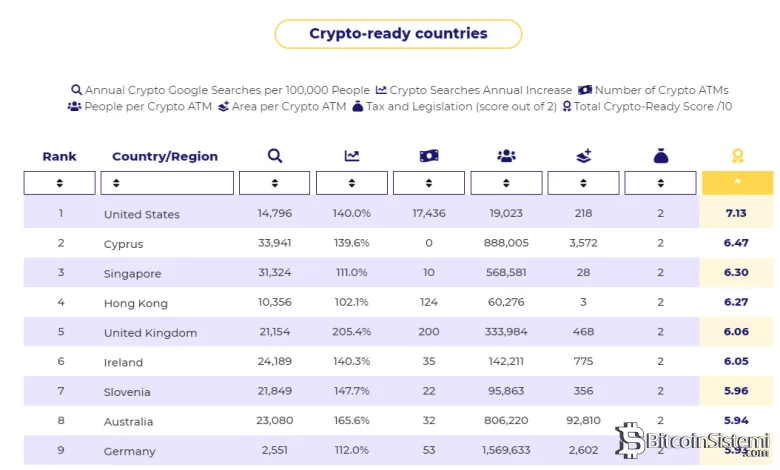780x470 pixels.
Task: Click the Area per ATM column icon
Action: click(583, 155)
